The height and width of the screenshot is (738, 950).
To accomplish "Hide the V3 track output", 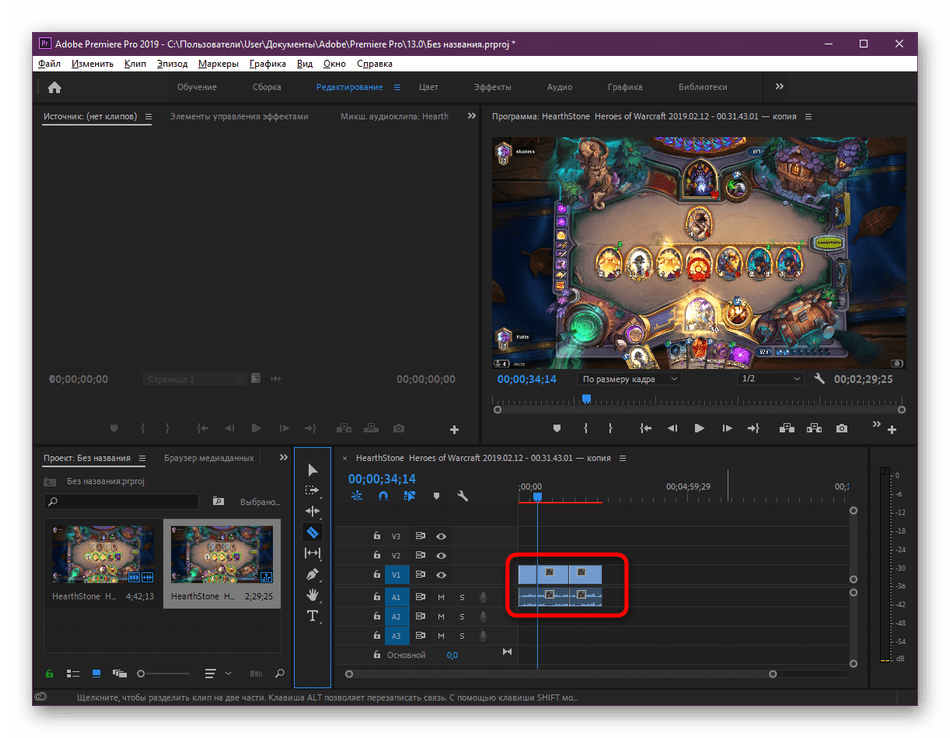I will click(441, 536).
